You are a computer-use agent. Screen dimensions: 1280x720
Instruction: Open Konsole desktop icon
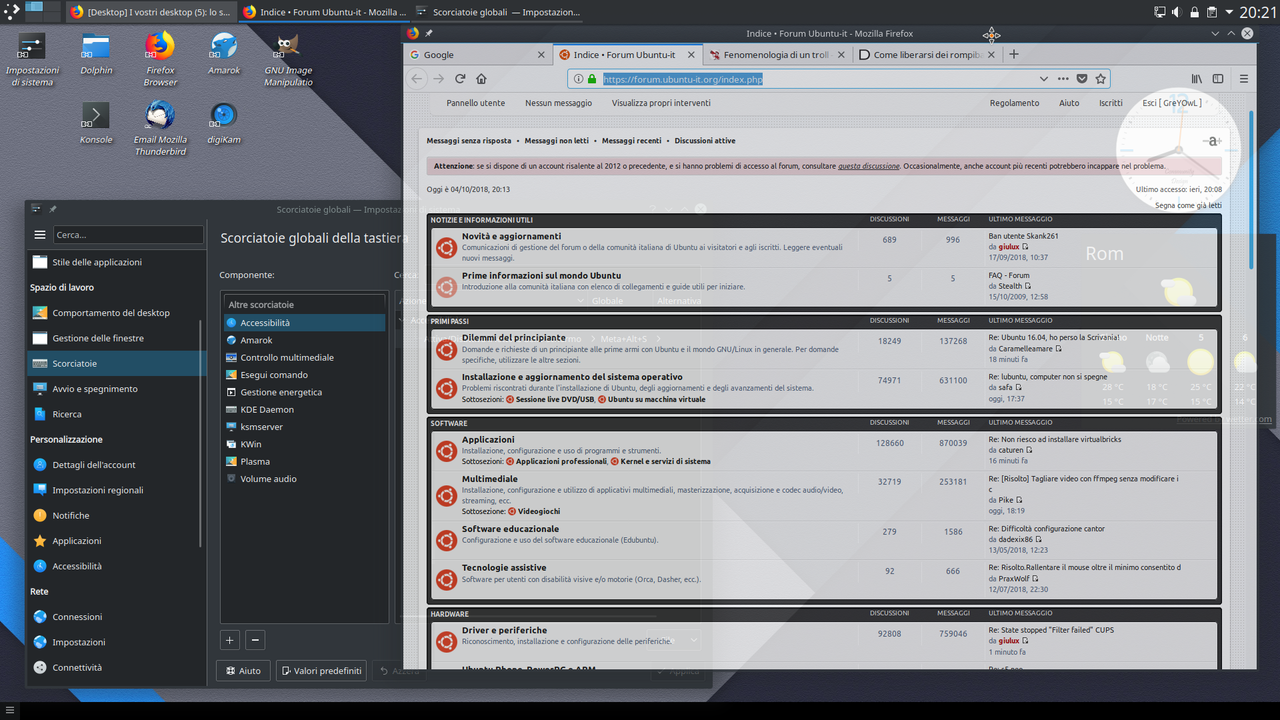coord(96,124)
